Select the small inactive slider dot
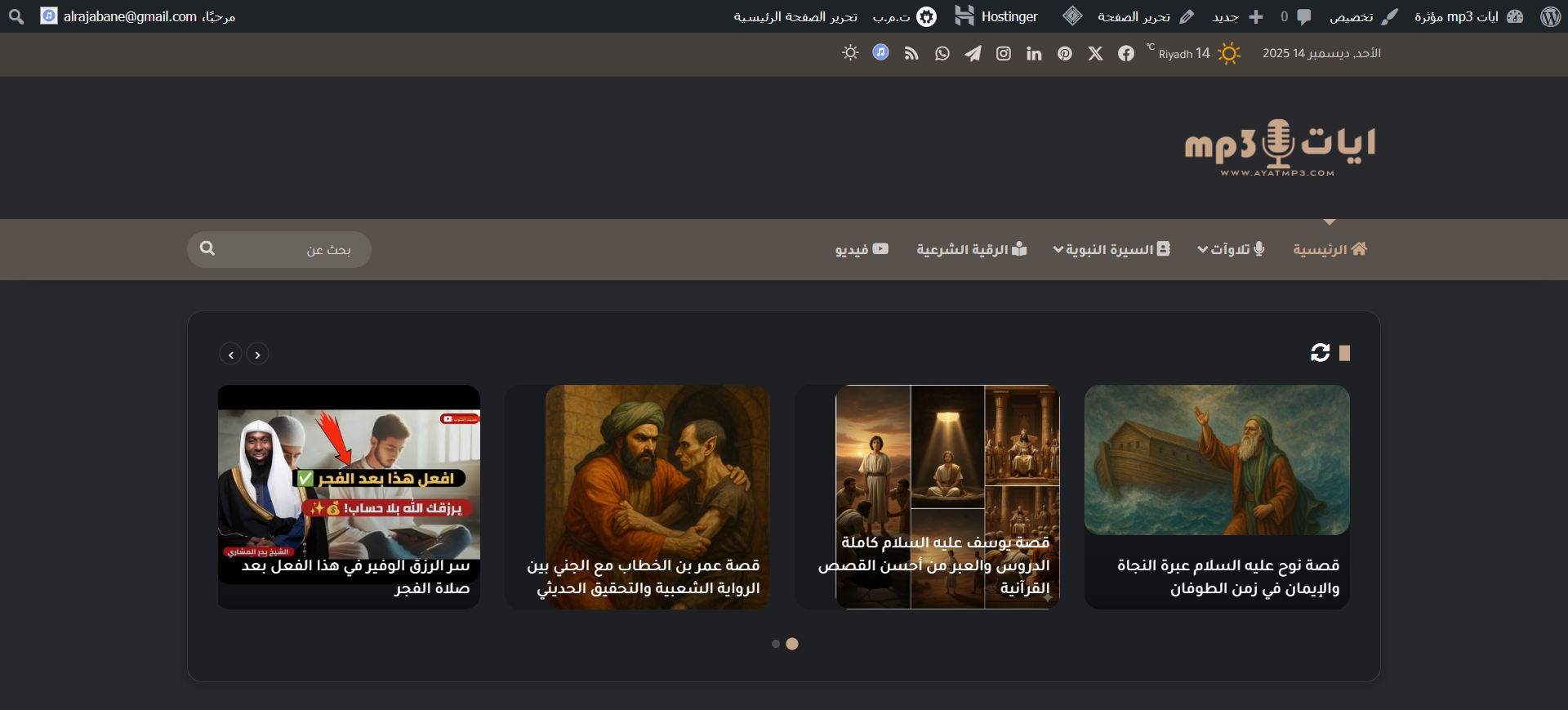Image resolution: width=1568 pixels, height=710 pixels. 776,644
